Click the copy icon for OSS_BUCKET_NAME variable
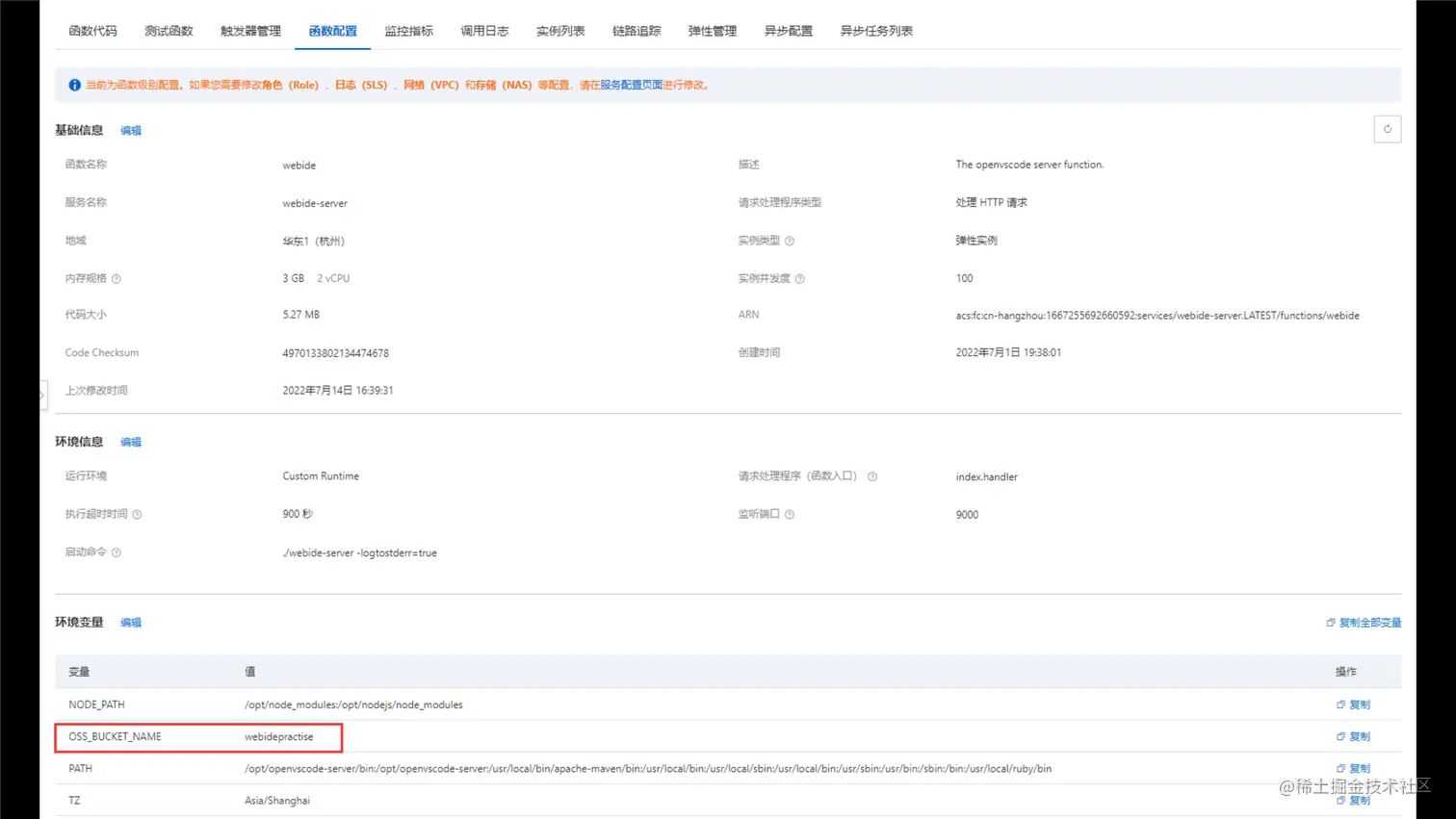This screenshot has height=819, width=1456. [1353, 735]
